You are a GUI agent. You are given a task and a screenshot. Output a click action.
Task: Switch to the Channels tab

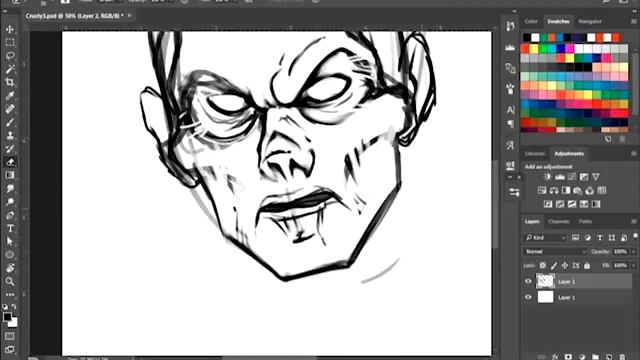point(559,221)
